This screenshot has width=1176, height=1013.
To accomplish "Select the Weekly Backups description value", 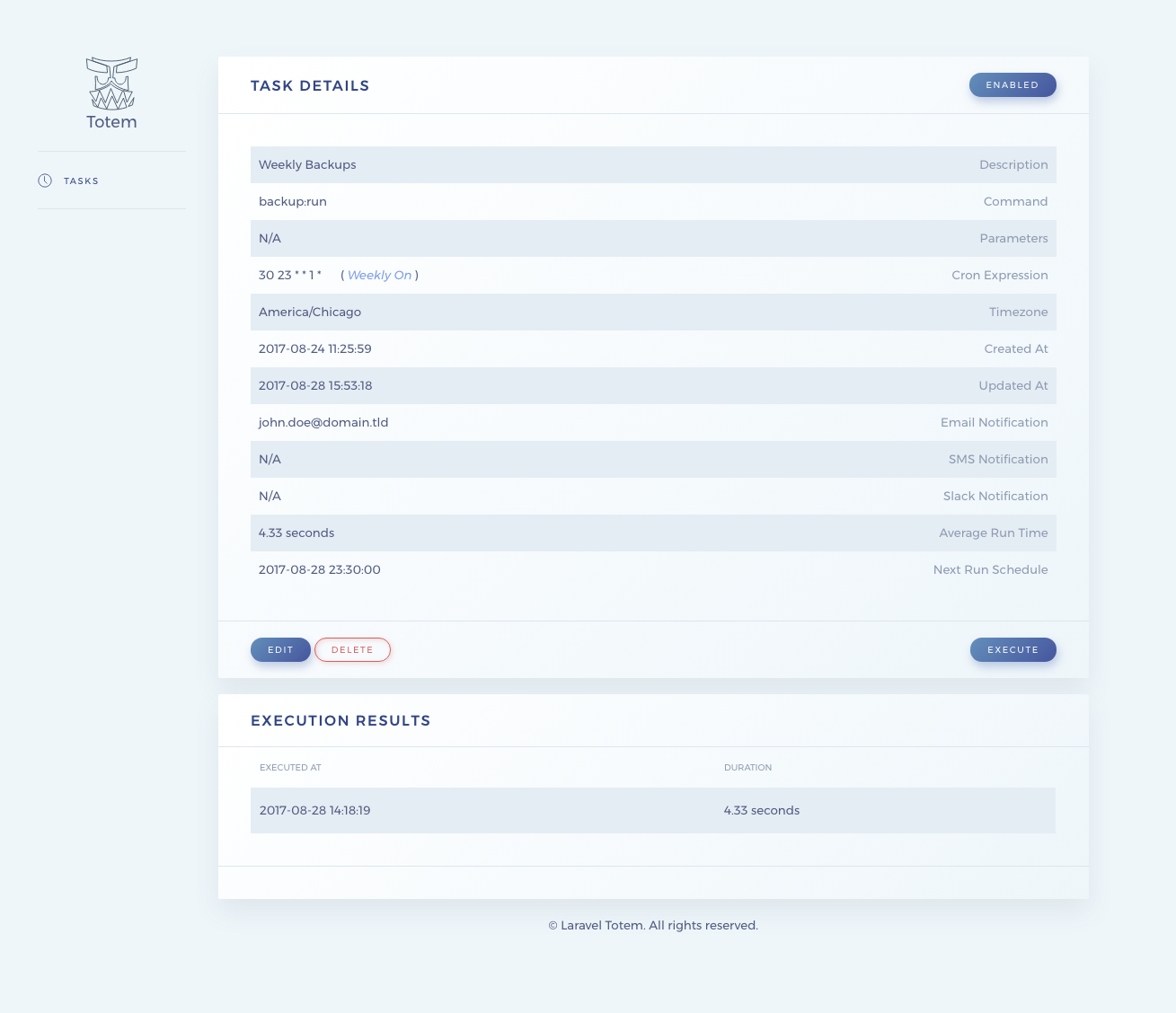I will [307, 164].
